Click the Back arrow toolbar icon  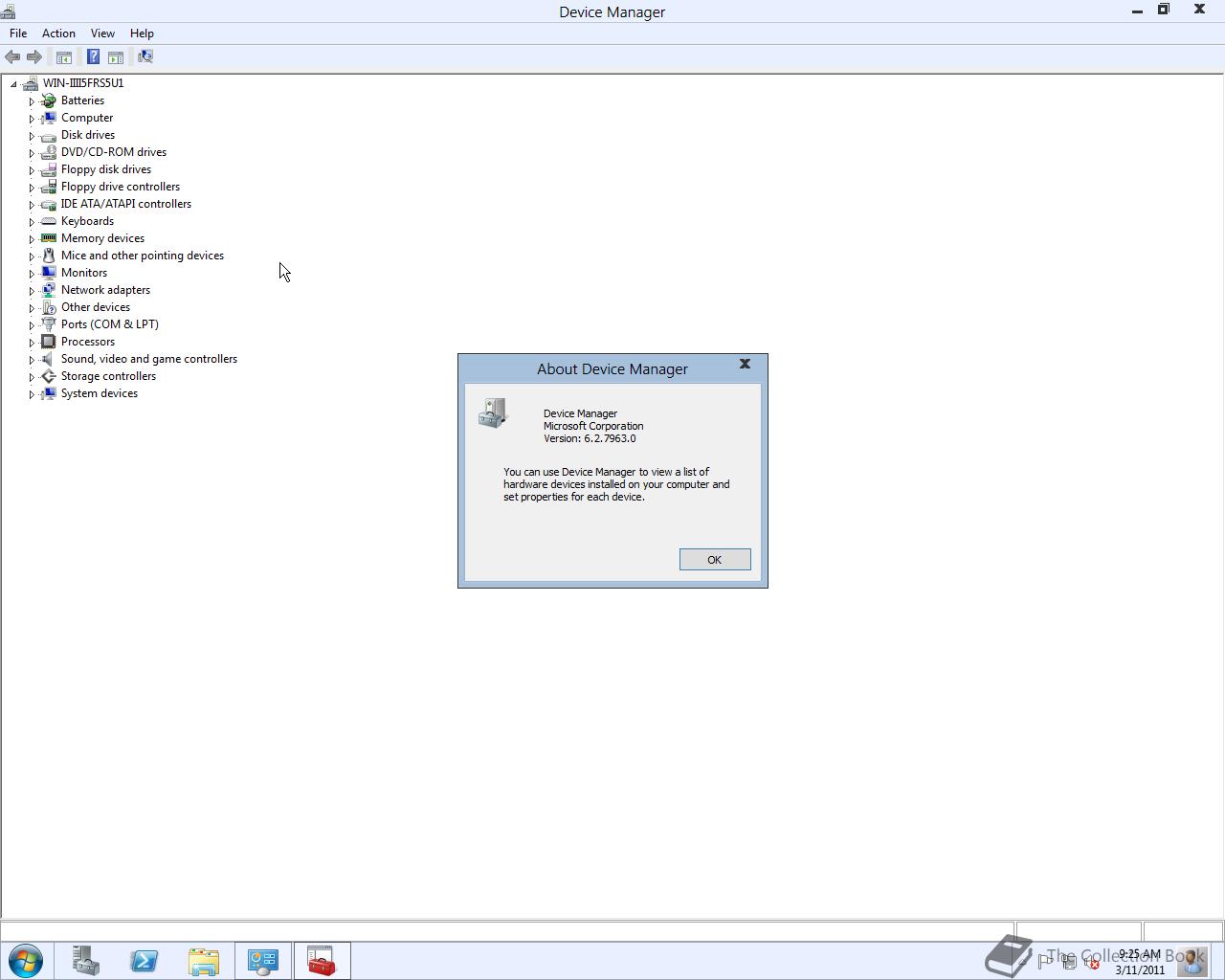click(x=12, y=57)
